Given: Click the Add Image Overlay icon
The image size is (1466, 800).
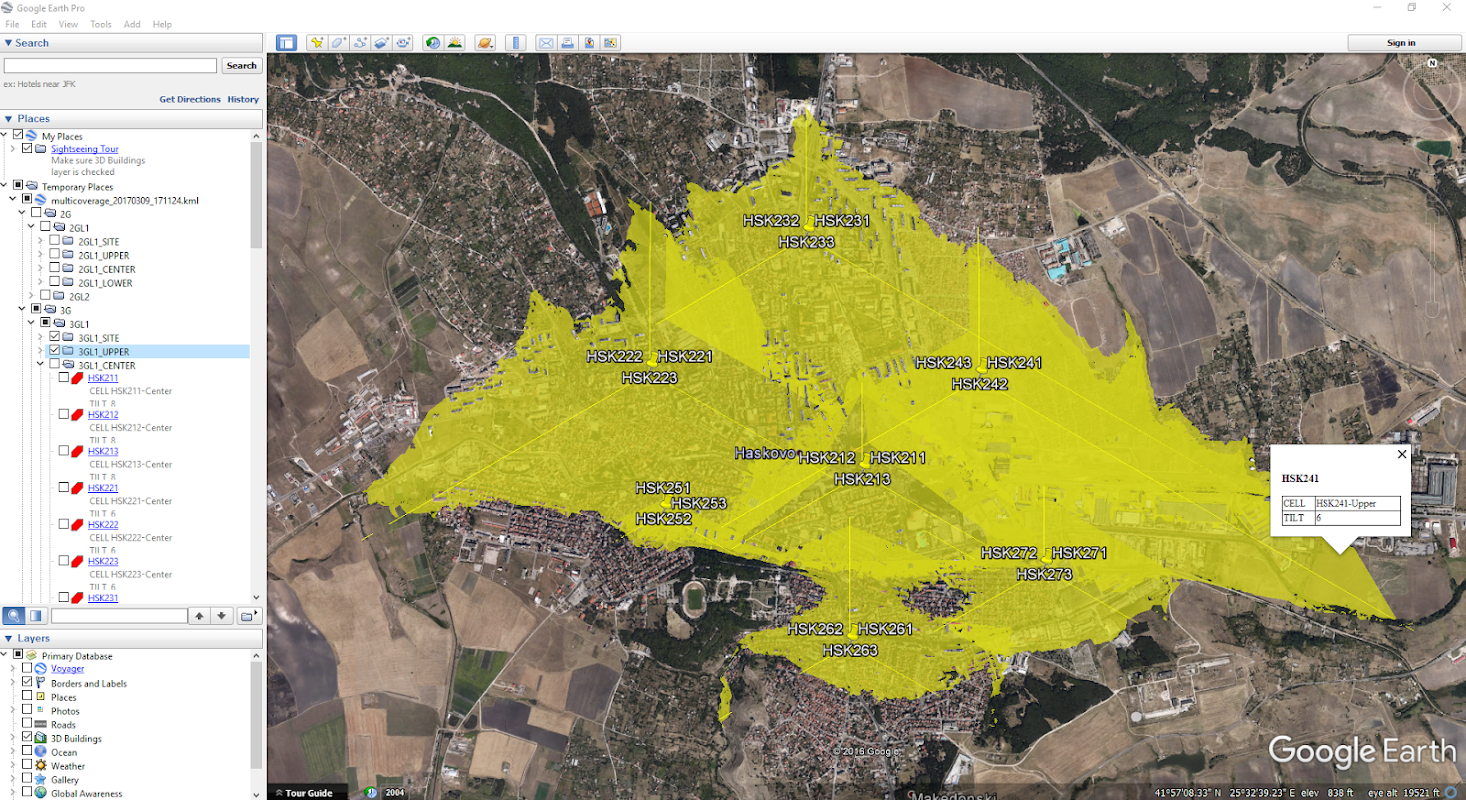Looking at the screenshot, I should coord(382,43).
